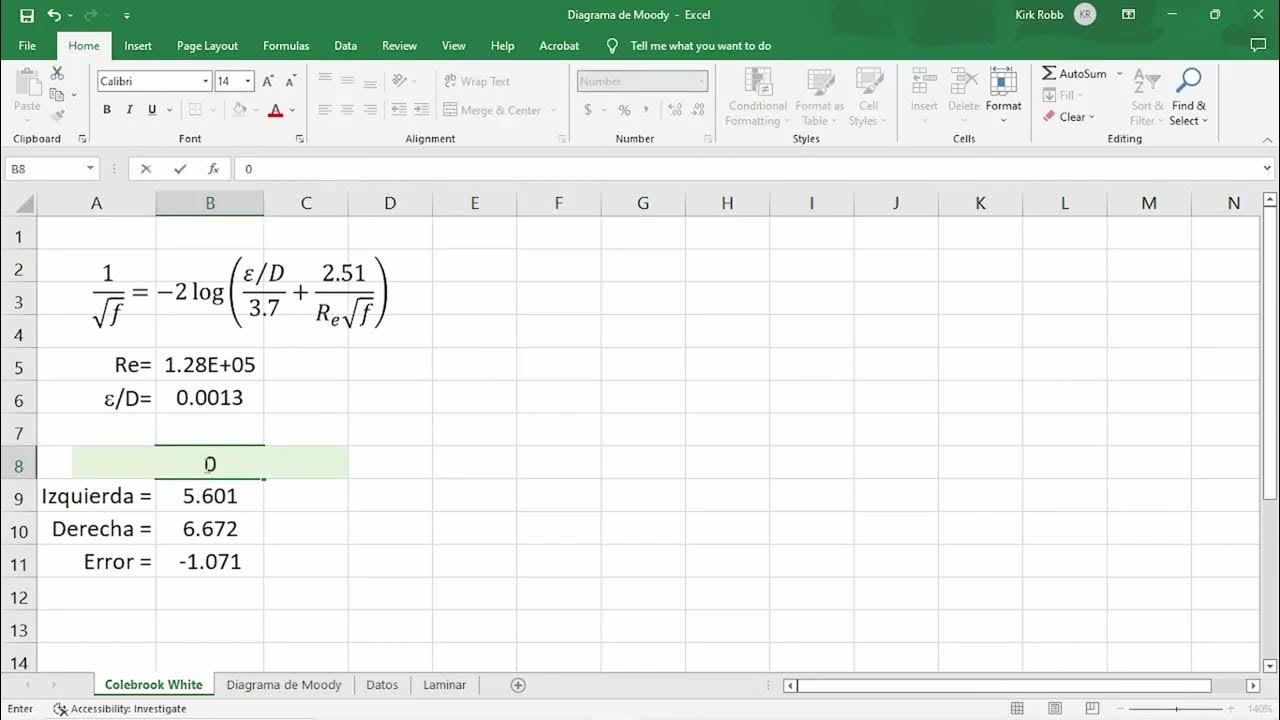Viewport: 1280px width, 720px height.
Task: Open the File menu tab
Action: click(27, 46)
